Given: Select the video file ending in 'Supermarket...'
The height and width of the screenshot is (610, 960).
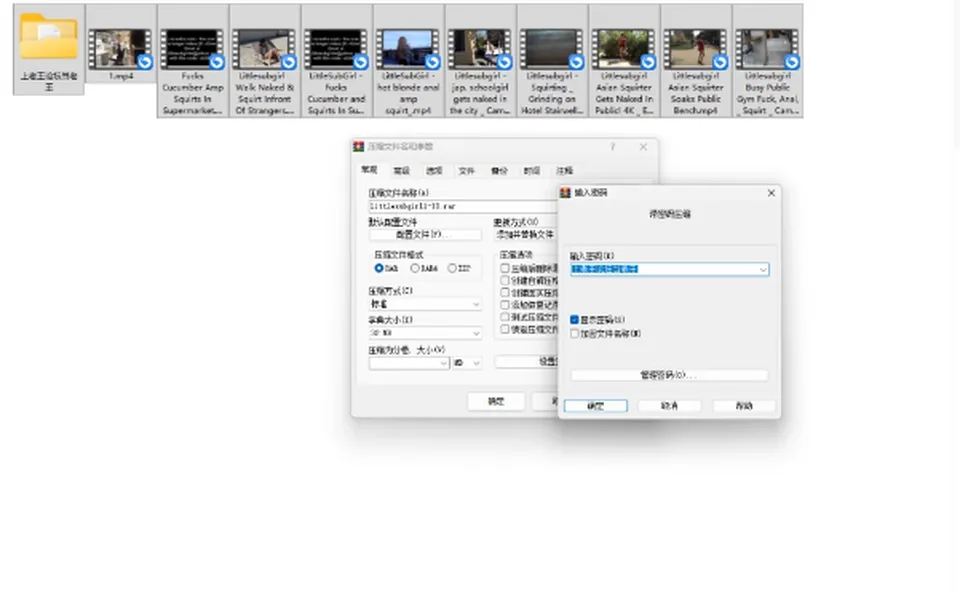Looking at the screenshot, I should point(193,61).
